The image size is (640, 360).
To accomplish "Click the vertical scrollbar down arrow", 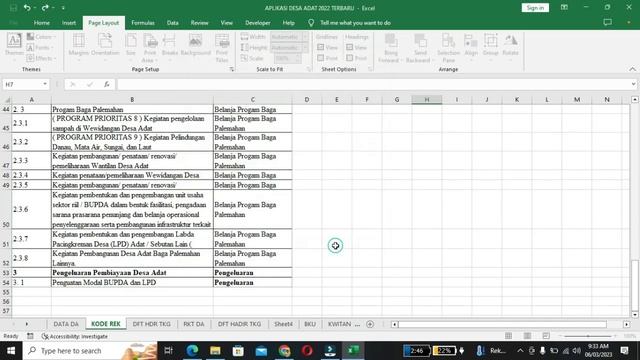I will pyautogui.click(x=635, y=314).
